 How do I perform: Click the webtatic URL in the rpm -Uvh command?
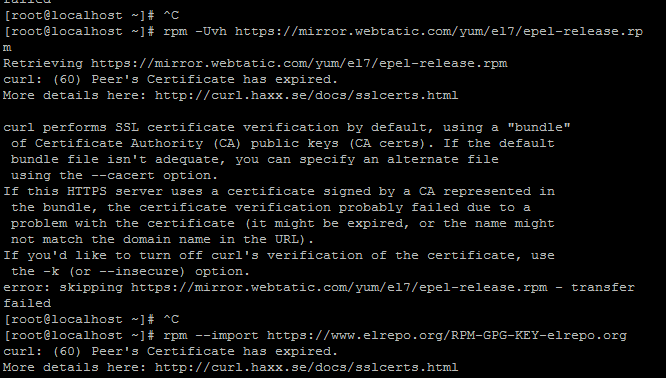[439, 31]
